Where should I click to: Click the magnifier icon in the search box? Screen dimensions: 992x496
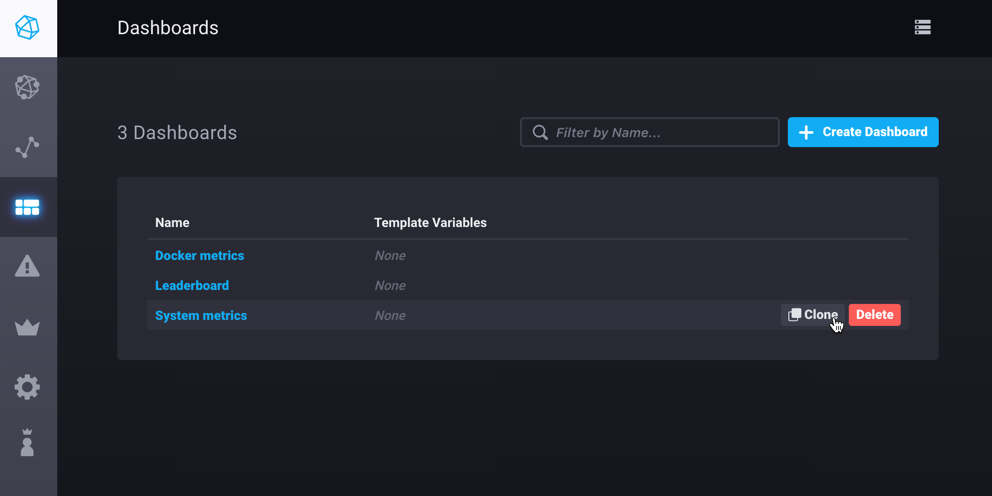(540, 132)
